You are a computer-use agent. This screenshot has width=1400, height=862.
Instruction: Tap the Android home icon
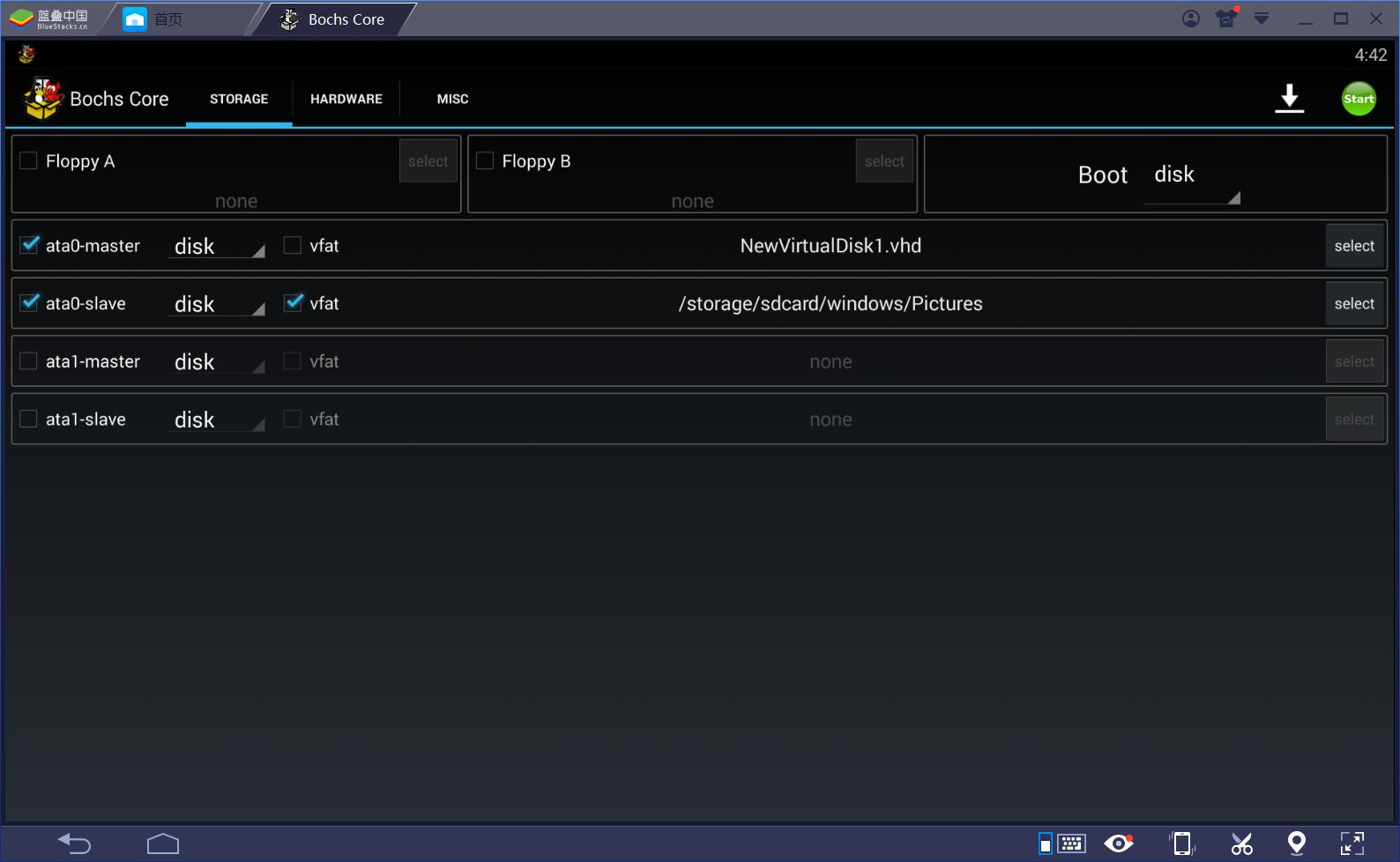point(163,843)
